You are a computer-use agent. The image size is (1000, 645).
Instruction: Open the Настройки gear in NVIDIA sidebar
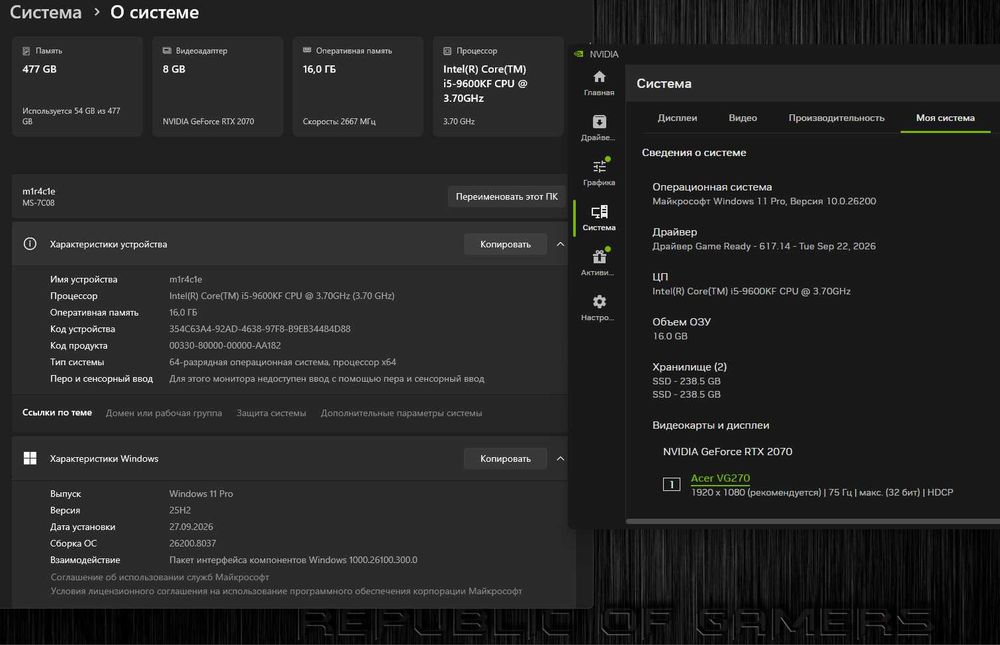(x=599, y=302)
